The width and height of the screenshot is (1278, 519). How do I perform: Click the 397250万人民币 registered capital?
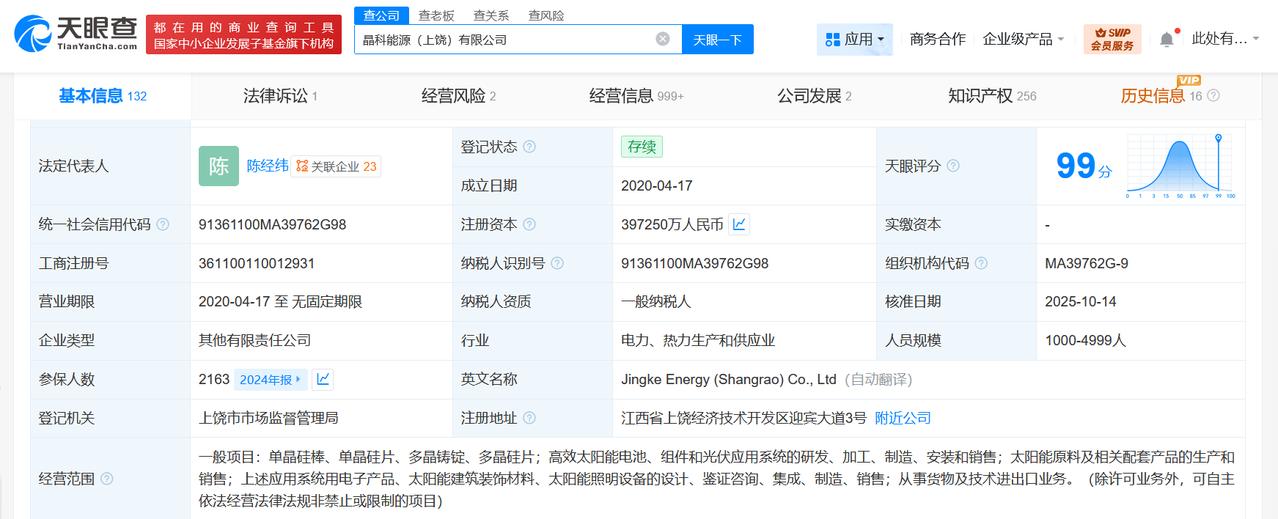click(x=672, y=225)
